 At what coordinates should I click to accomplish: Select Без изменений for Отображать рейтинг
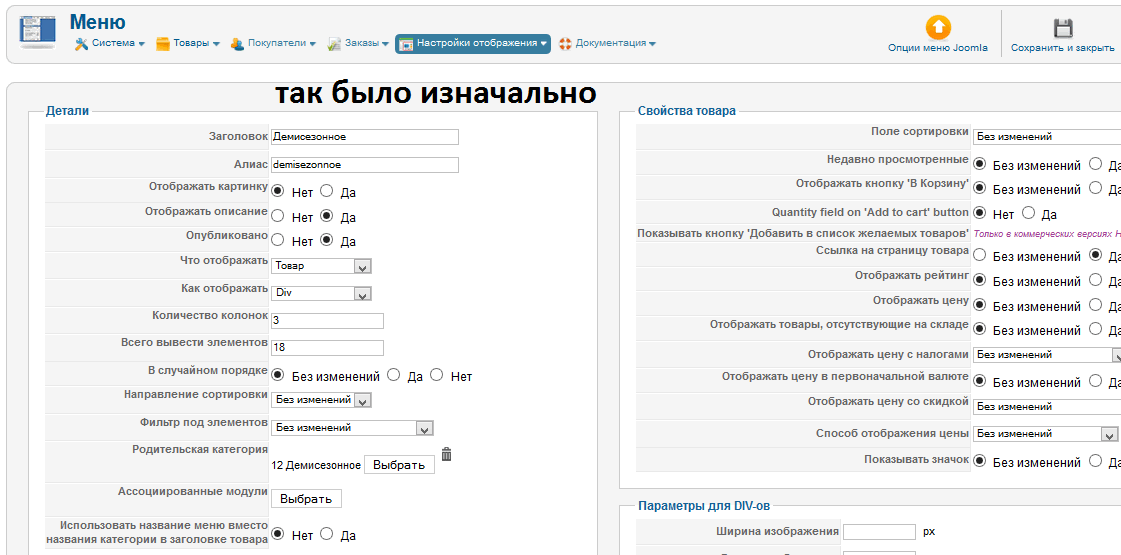pos(979,280)
